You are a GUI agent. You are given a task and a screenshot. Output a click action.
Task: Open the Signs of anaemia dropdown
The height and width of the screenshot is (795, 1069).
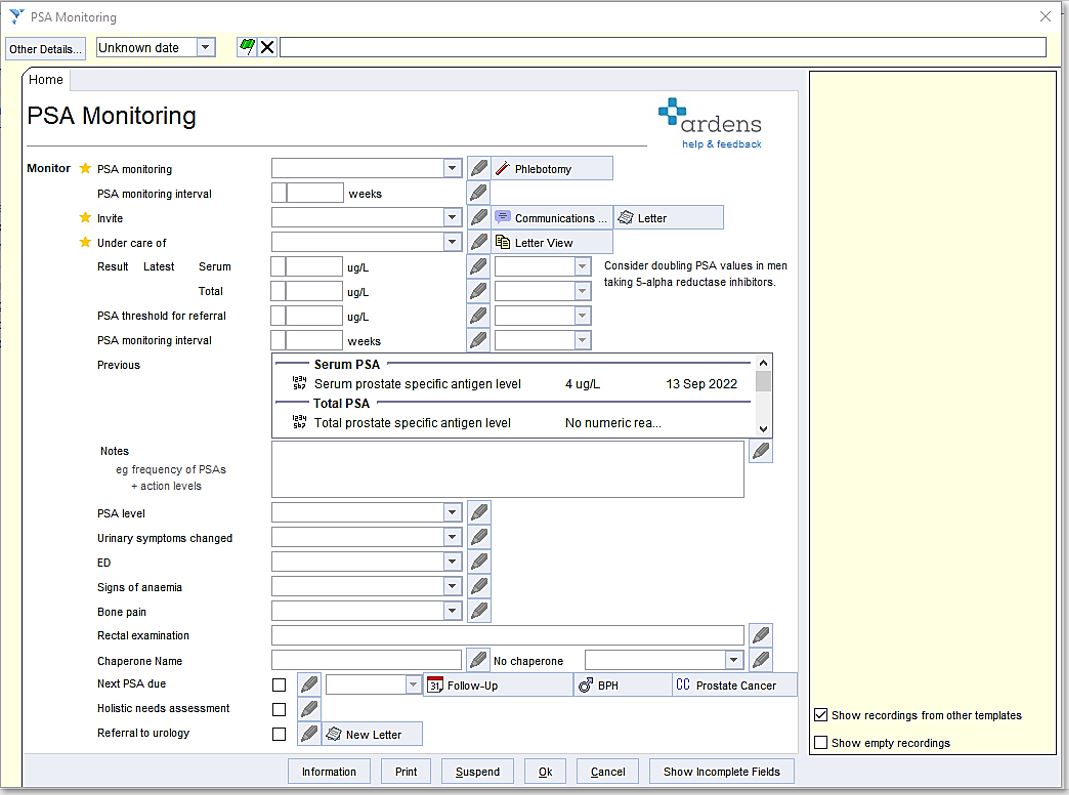[452, 586]
